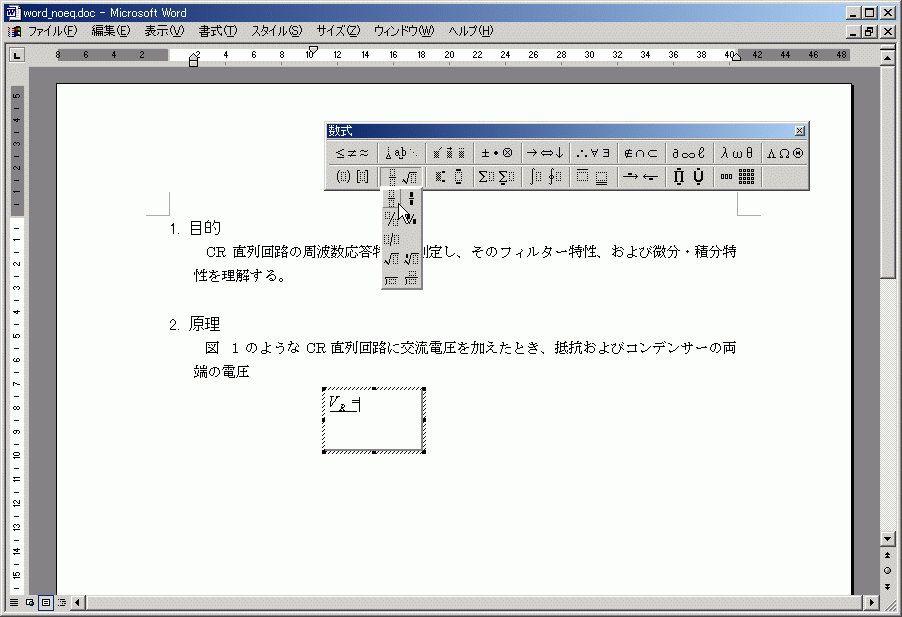Close the 数式 floating toolbar
Image resolution: width=902 pixels, height=617 pixels.
pyautogui.click(x=799, y=131)
